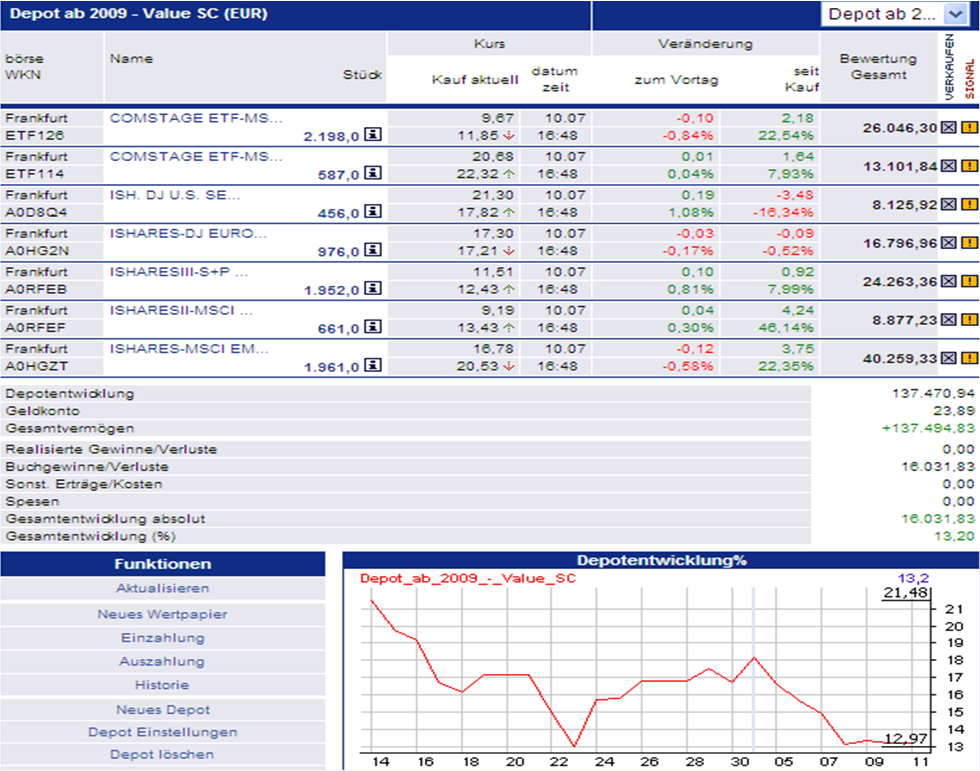Click info icon next to 2.198,0 pieces
980x771 pixels.
pyautogui.click(x=372, y=135)
